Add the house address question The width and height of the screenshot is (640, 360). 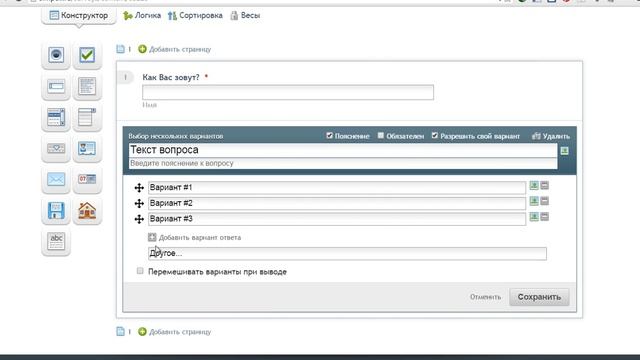[87, 211]
